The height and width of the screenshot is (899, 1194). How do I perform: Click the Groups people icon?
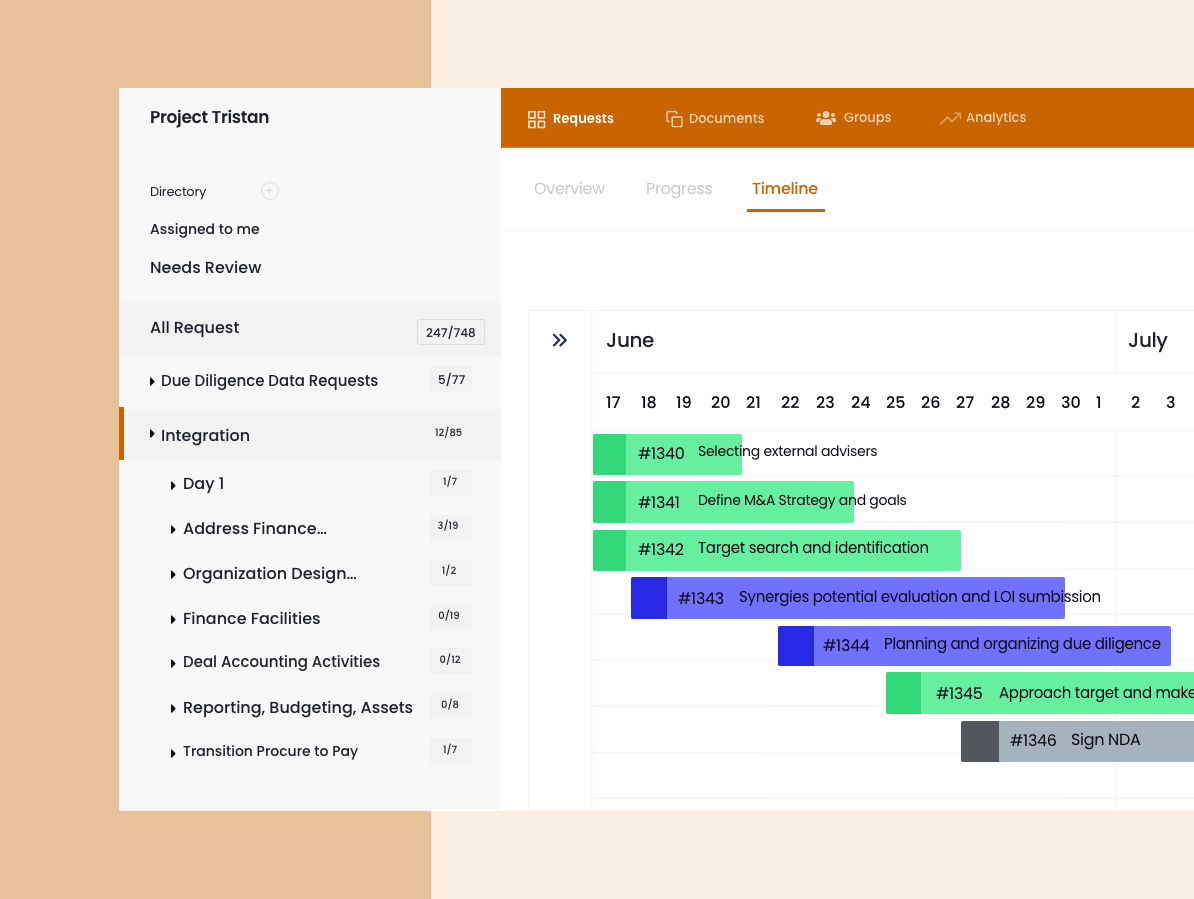coord(825,118)
